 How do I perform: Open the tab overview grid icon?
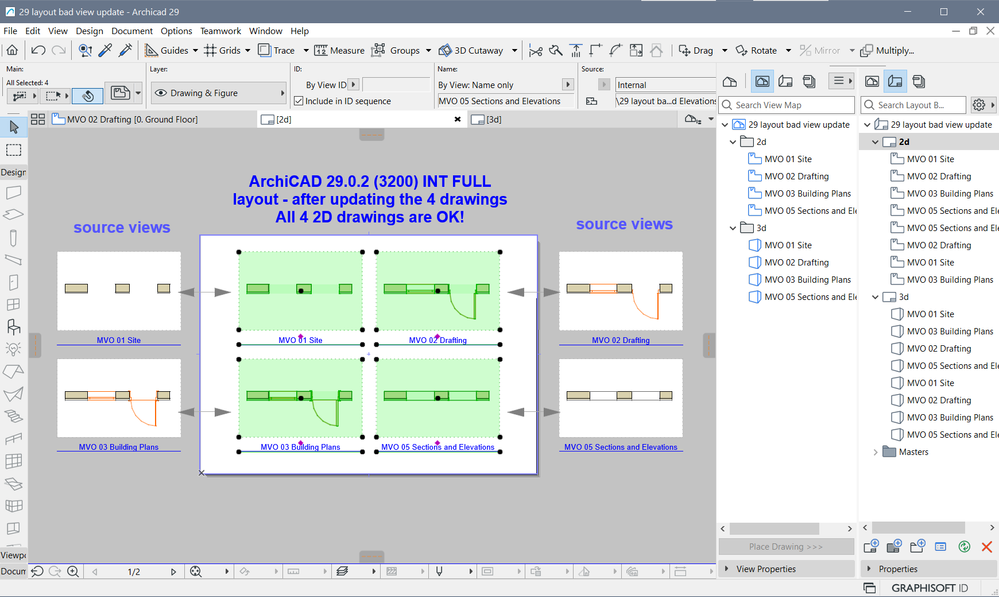click(x=38, y=119)
